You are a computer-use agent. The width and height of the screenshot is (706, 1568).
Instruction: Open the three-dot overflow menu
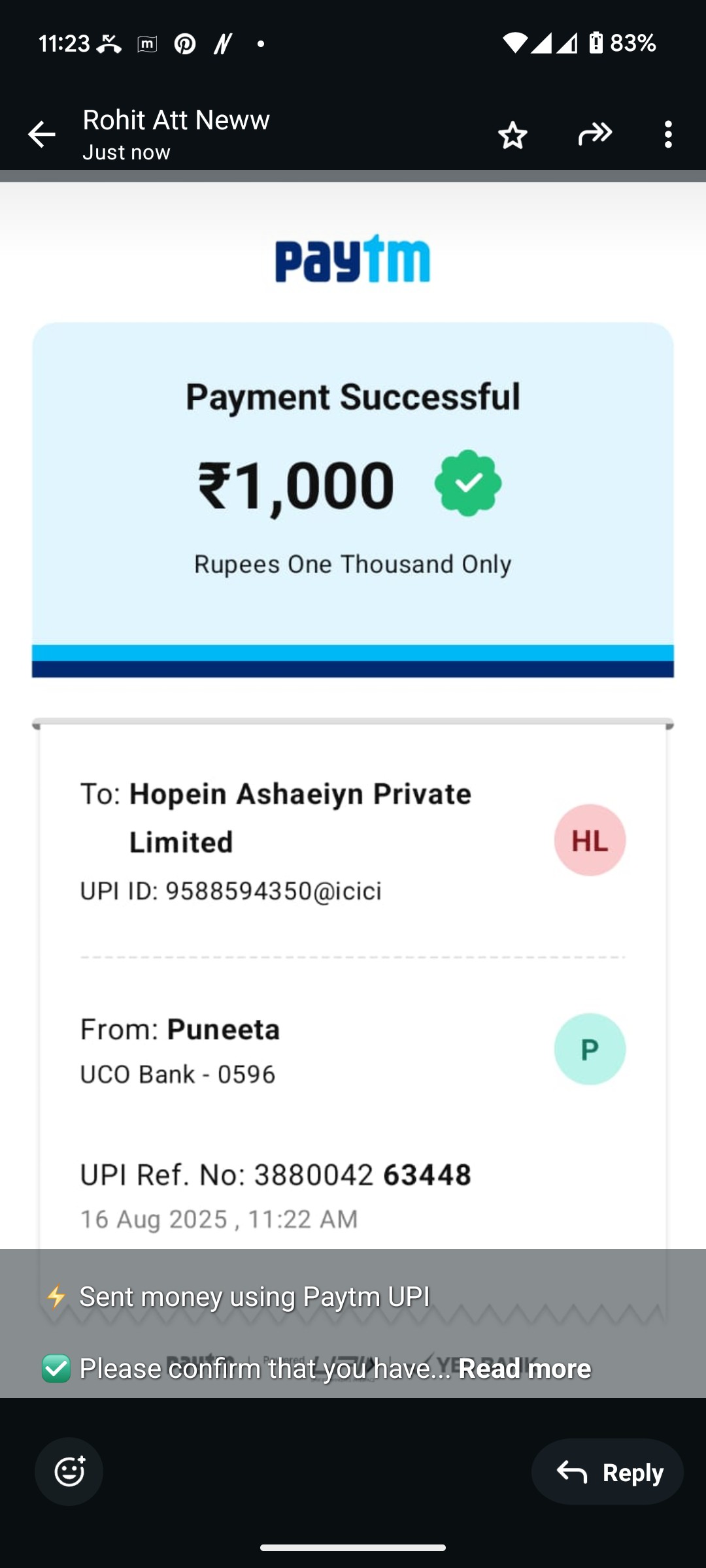tap(668, 135)
